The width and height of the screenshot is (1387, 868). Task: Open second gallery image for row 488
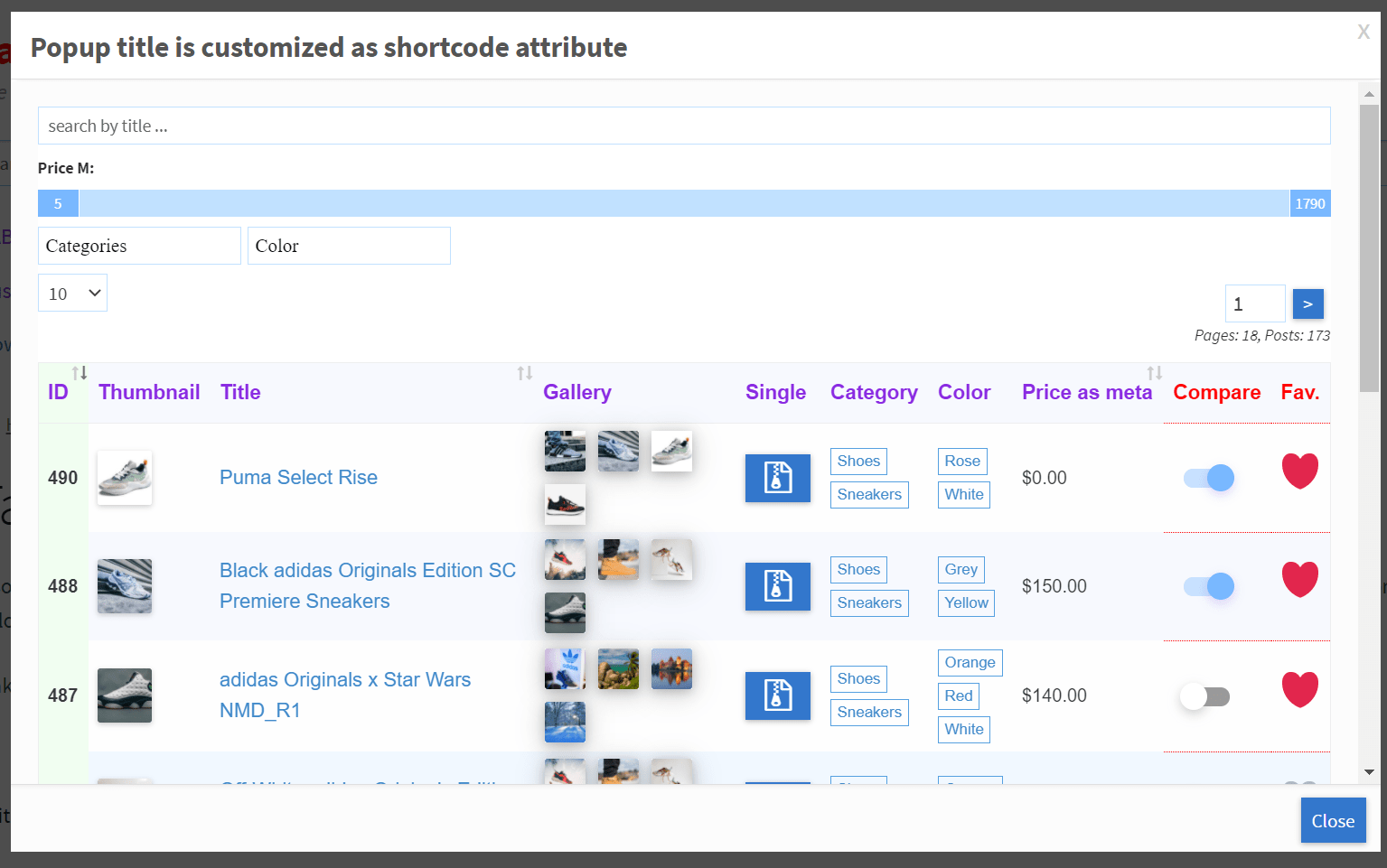[x=618, y=559]
